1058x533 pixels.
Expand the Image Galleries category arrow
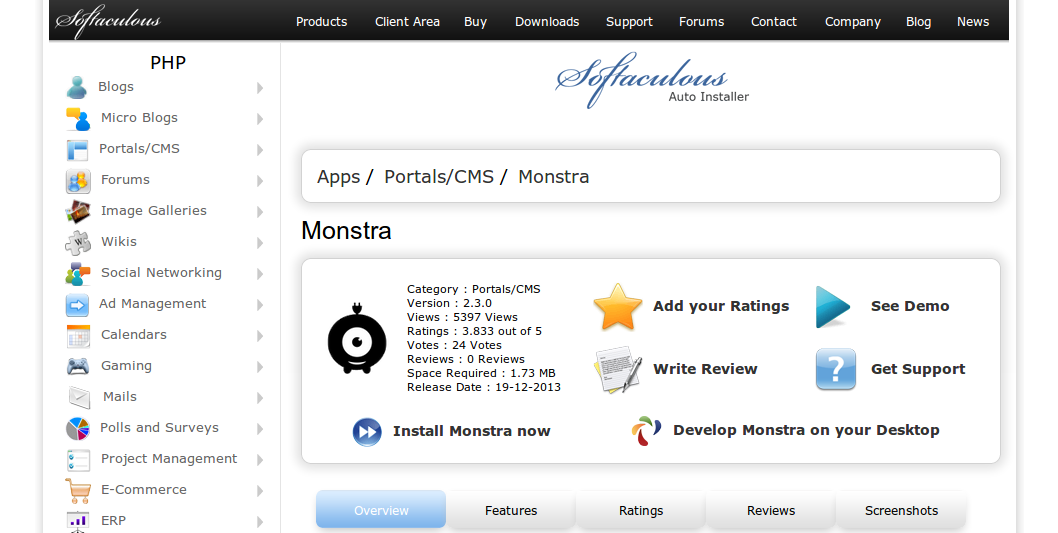tap(260, 212)
